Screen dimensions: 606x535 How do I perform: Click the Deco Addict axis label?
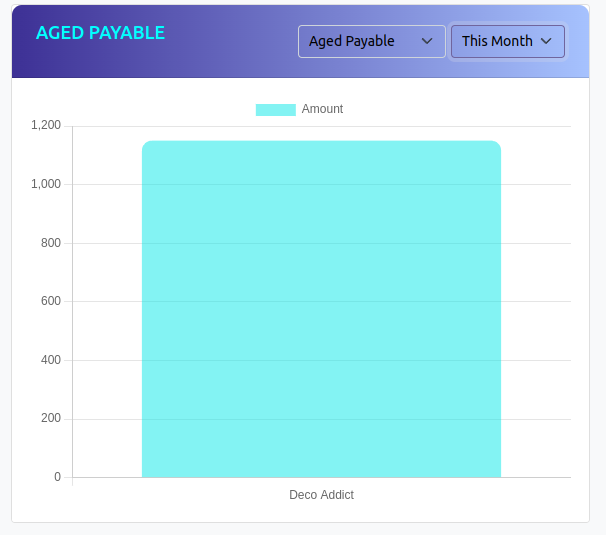[x=321, y=495]
